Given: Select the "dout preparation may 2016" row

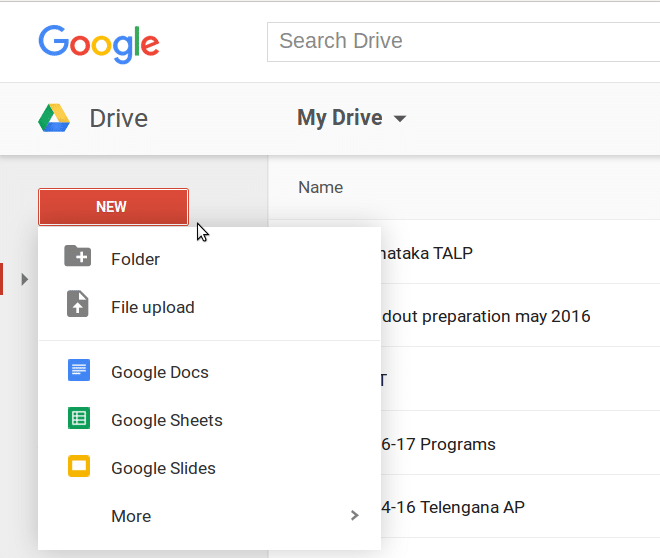Looking at the screenshot, I should pyautogui.click(x=520, y=315).
